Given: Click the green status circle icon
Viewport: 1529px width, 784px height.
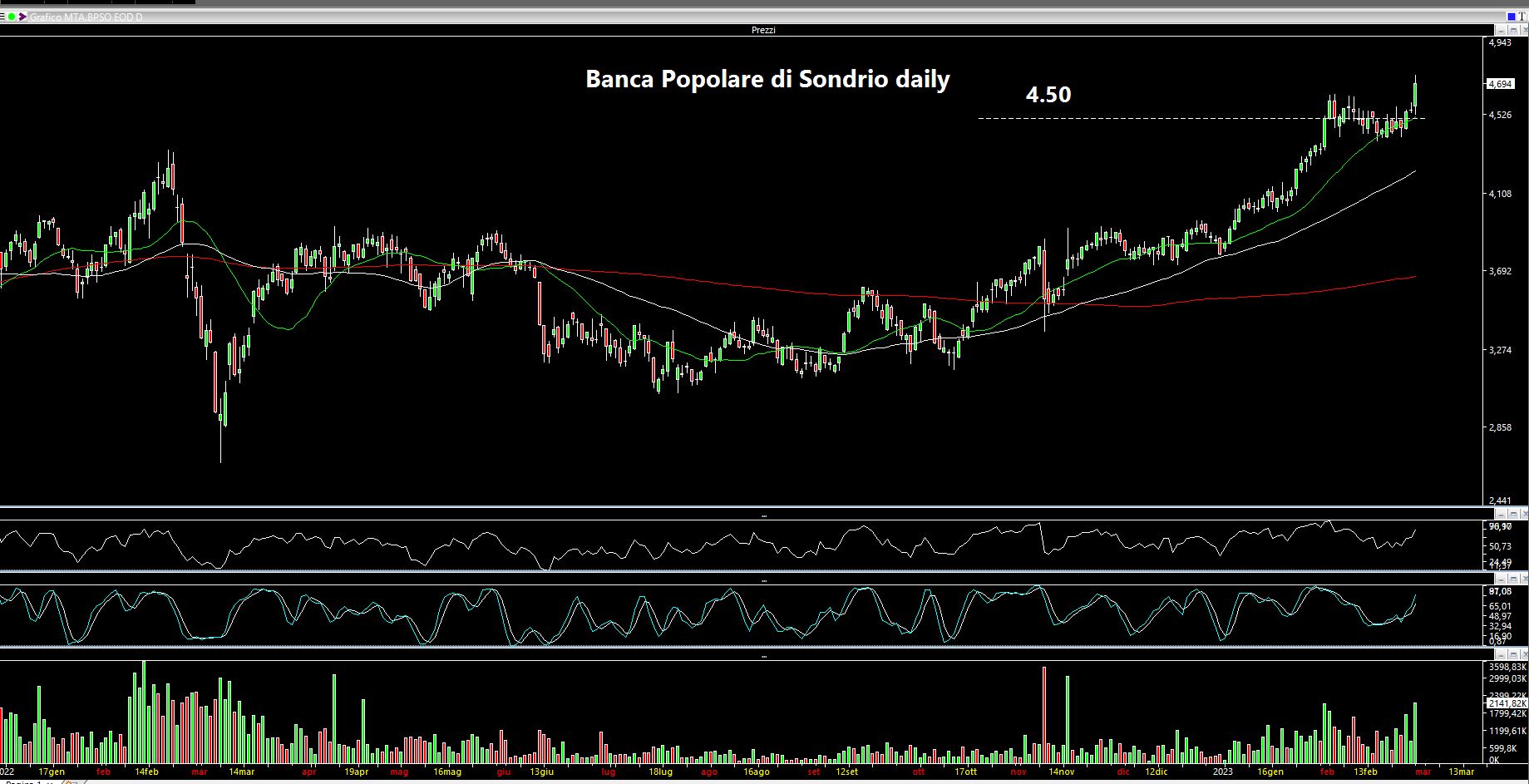Looking at the screenshot, I should pos(12,17).
